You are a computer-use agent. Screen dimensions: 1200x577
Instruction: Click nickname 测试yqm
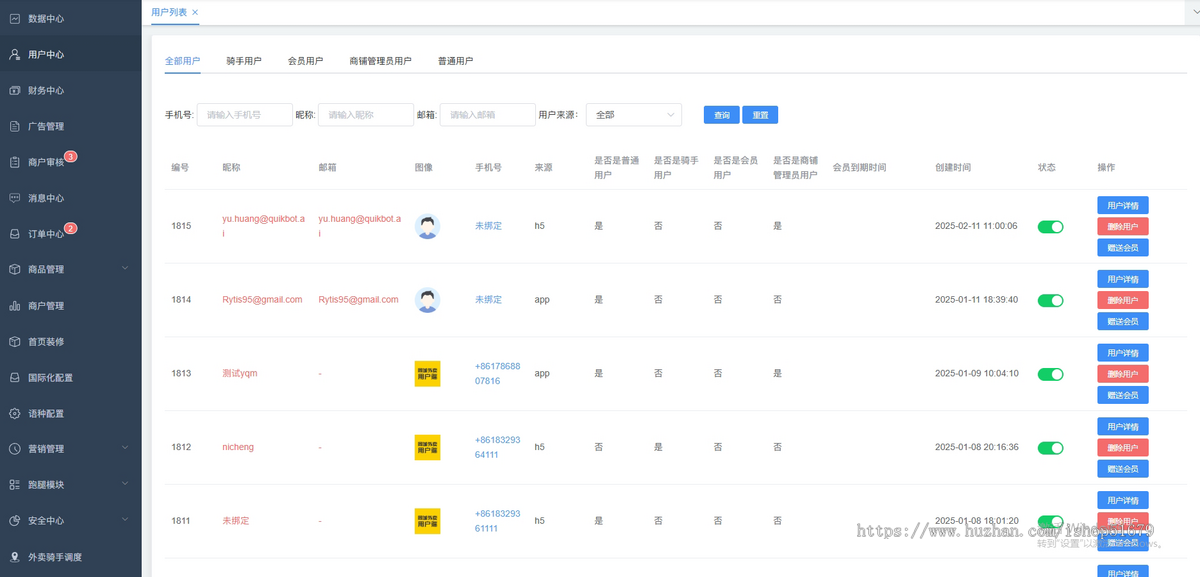point(240,373)
